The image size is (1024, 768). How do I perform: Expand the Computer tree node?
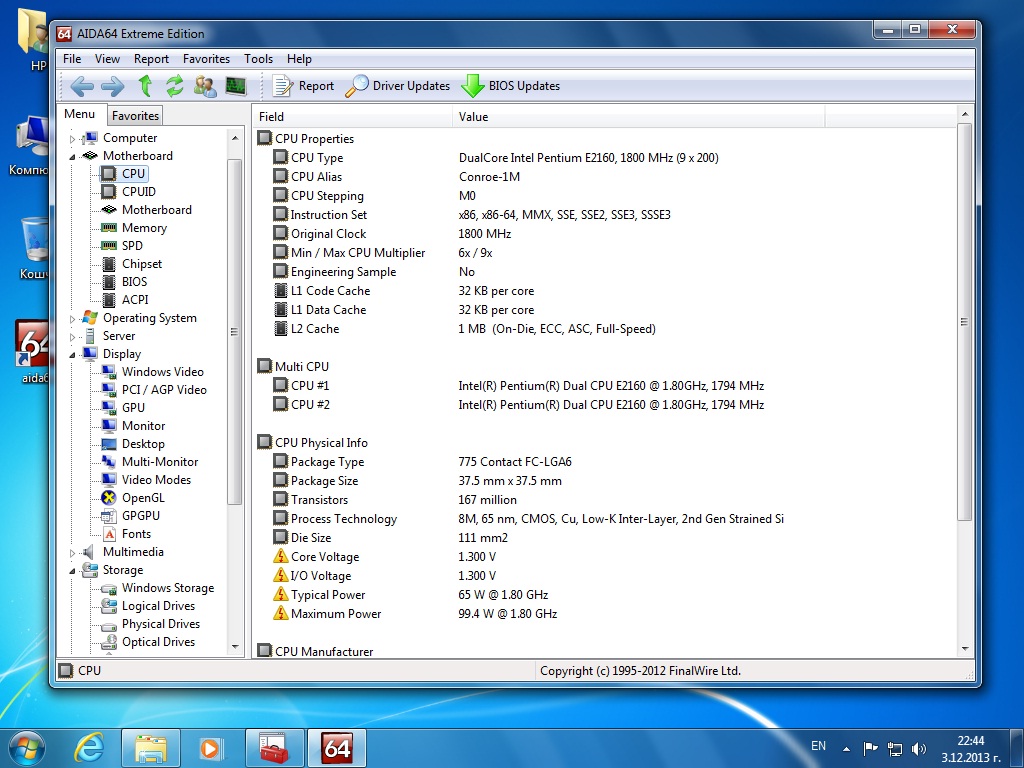click(72, 138)
